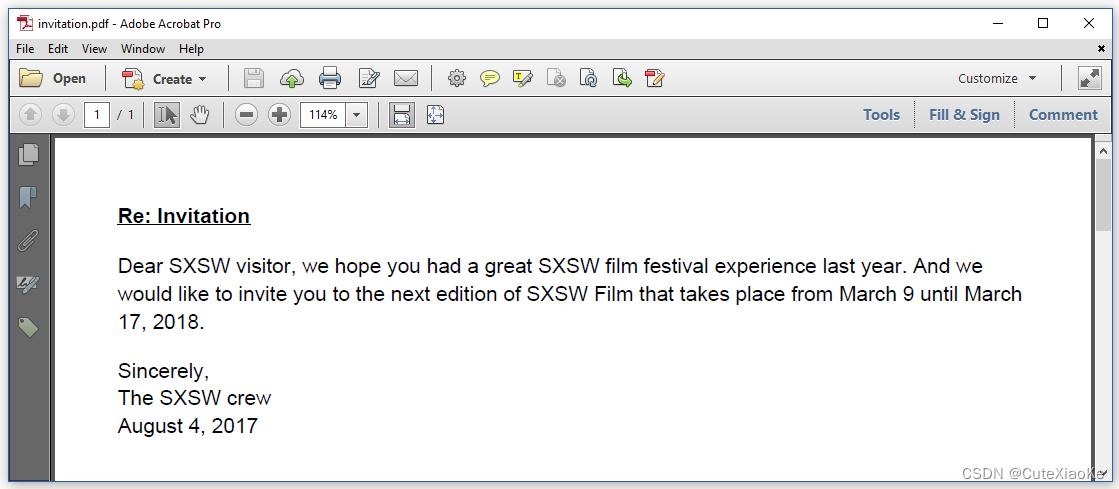The height and width of the screenshot is (489, 1119).
Task: Show the Attachments paperclip panel
Action: point(28,241)
